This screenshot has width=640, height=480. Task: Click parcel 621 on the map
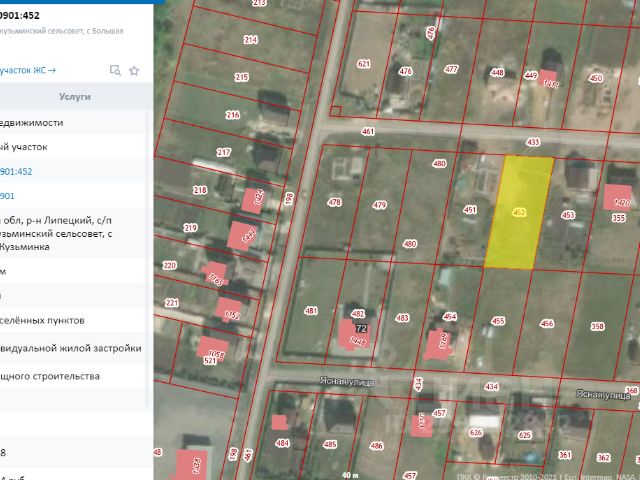(363, 64)
